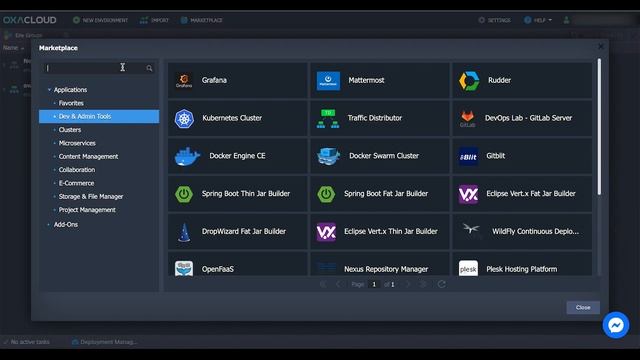
Task: Expand the Add-Ons tree node
Action: tap(49, 224)
